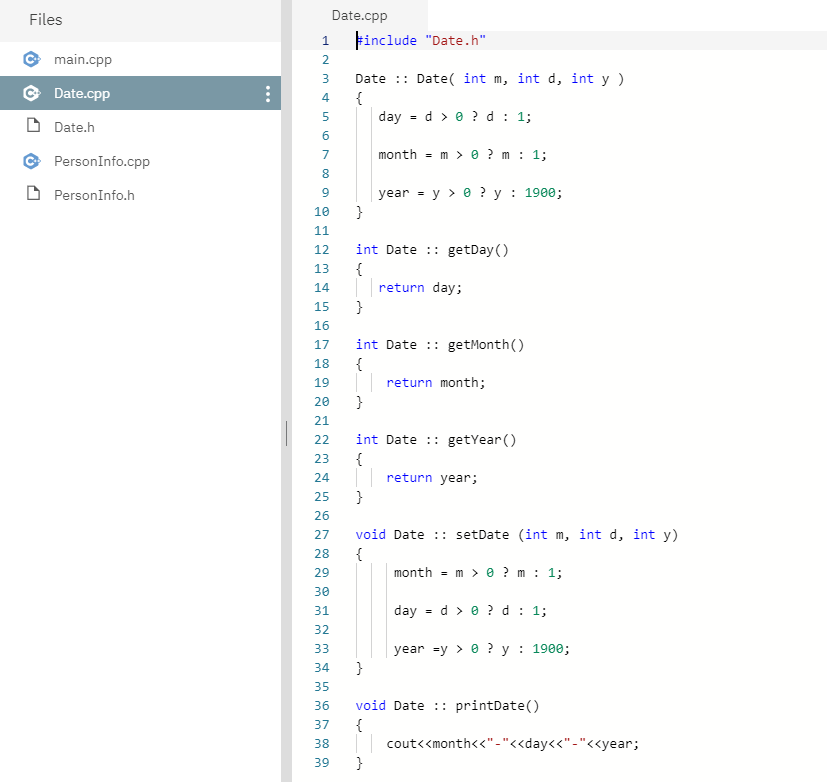Click line number 1 in the gutter
827x782 pixels.
[x=325, y=41]
